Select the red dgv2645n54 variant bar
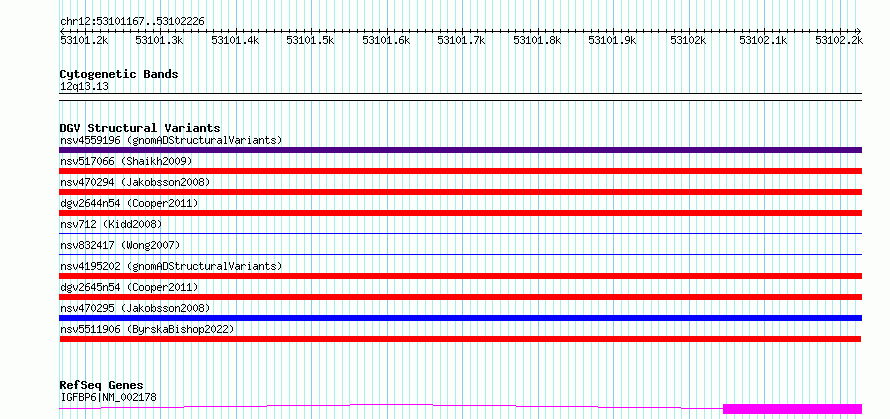 pyautogui.click(x=460, y=297)
